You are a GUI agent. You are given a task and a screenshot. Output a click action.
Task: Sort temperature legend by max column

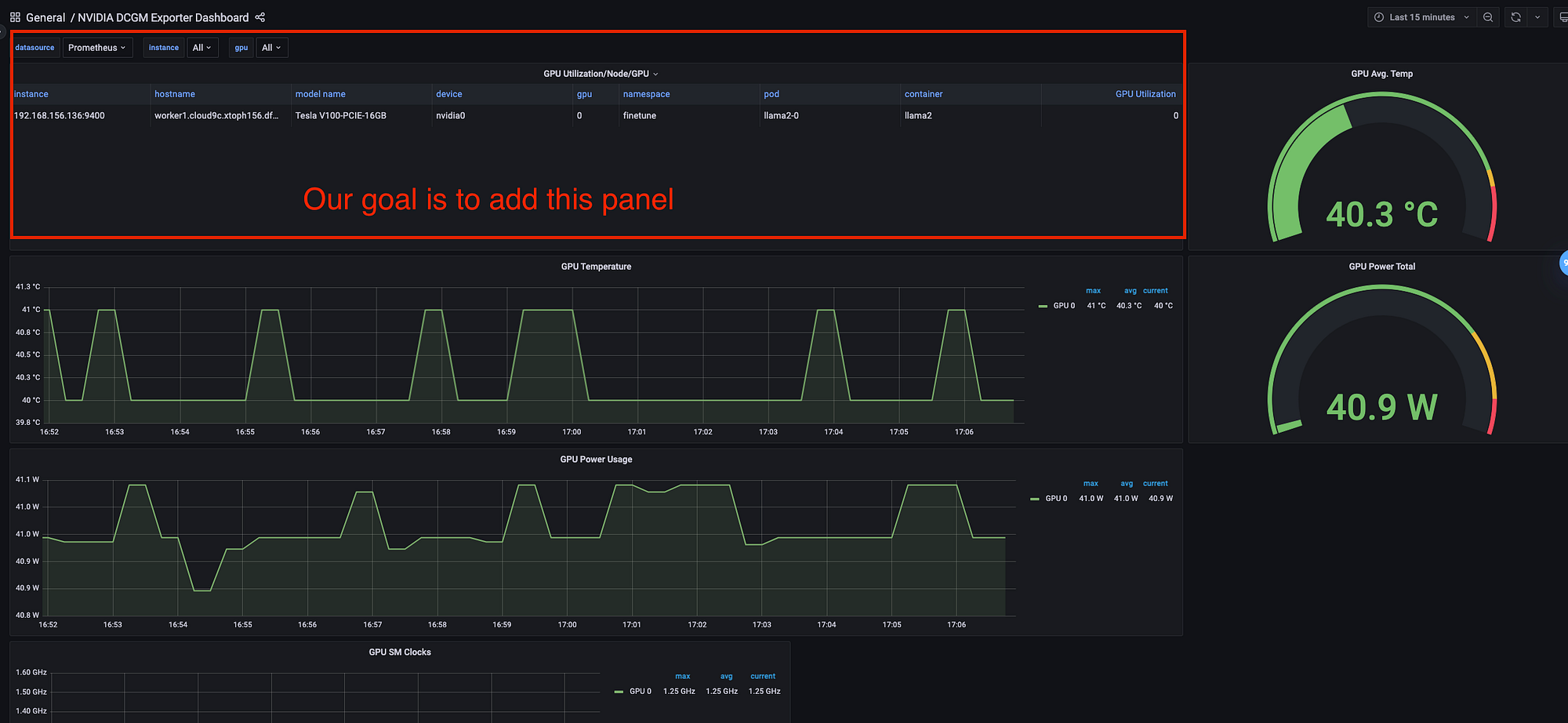coord(1093,291)
